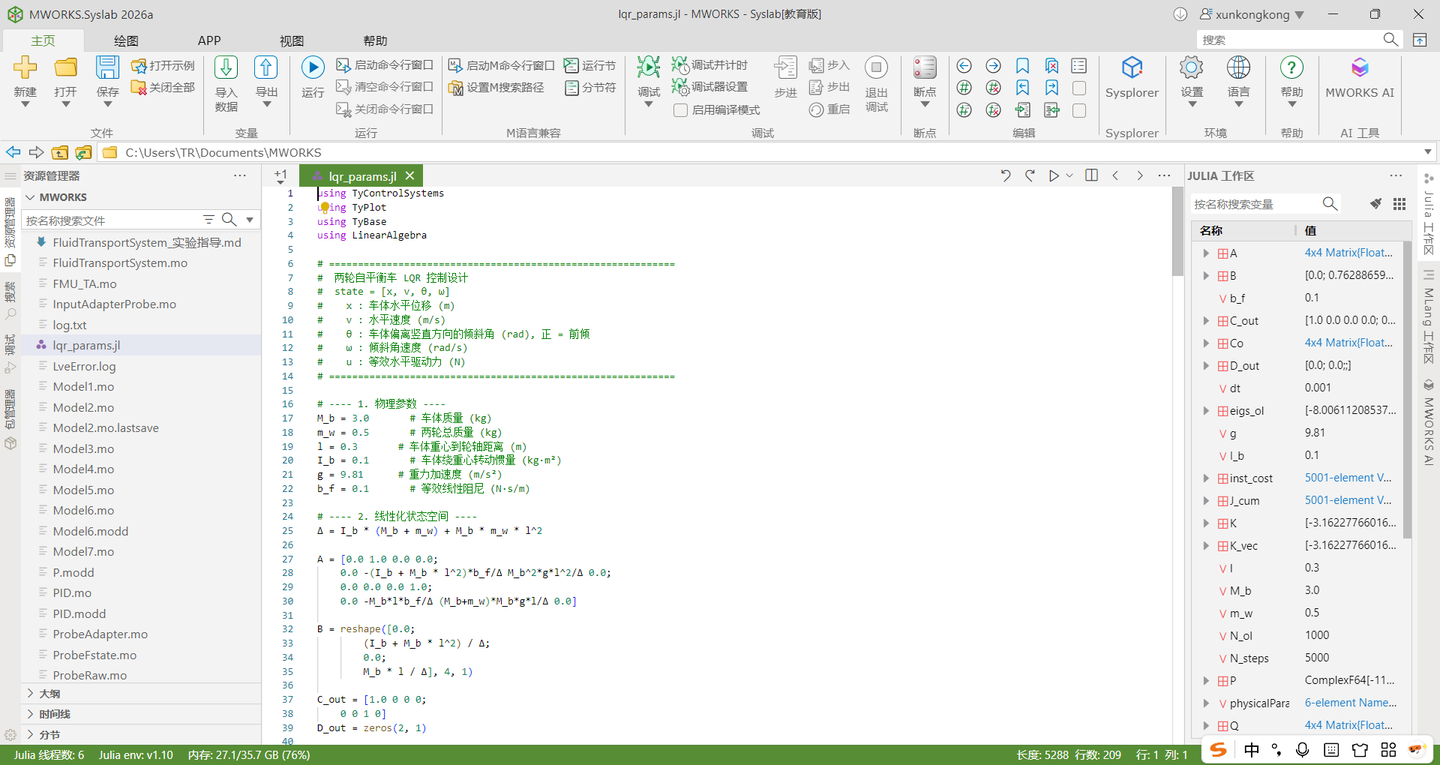
Task: Launch the MWORKS AI assistant
Action: point(1359,77)
